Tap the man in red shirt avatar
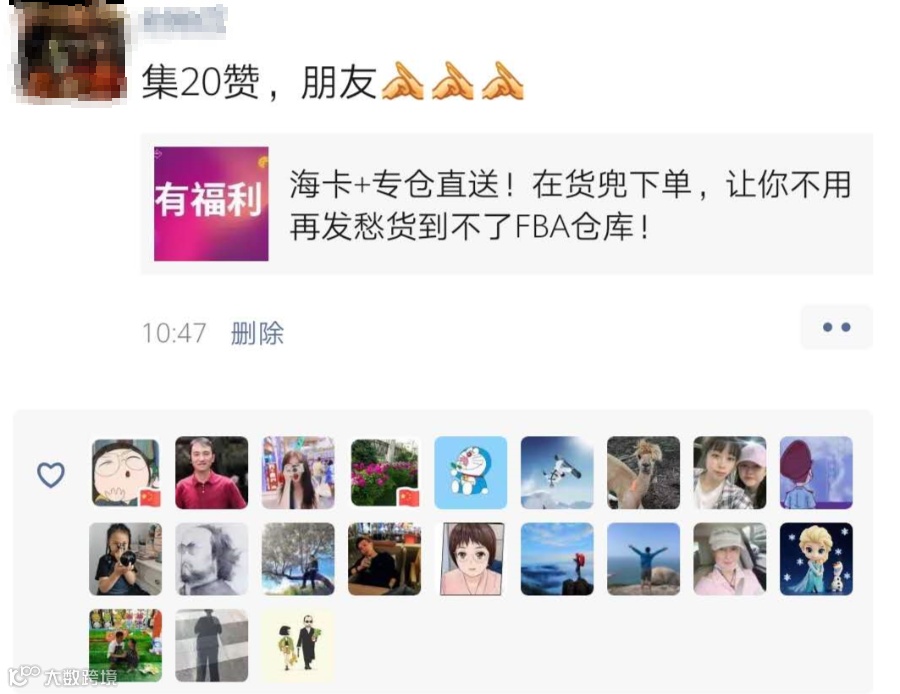Viewport: 900px width, 694px height. (211, 472)
